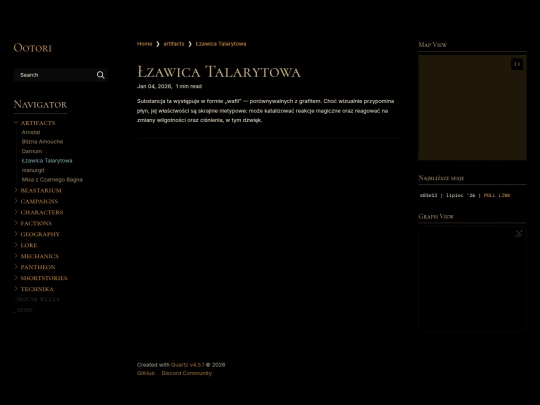The width and height of the screenshot is (540, 405).
Task: Select Łzawica Talarytowa in navigator
Action: (47, 160)
